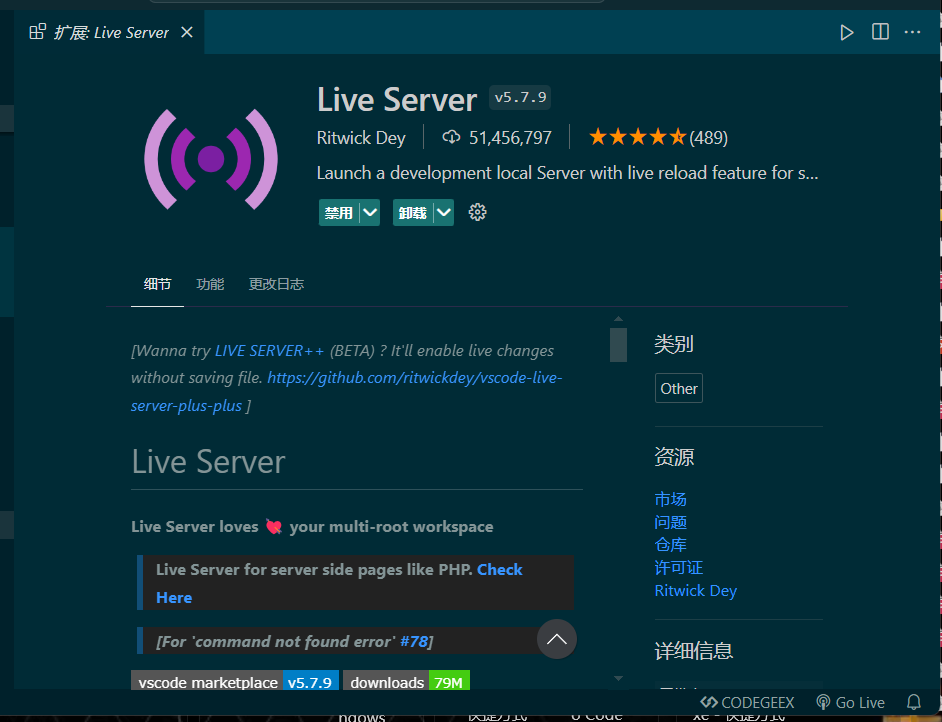Image resolution: width=942 pixels, height=722 pixels.
Task: Click the downloads 79M badge
Action: 407,682
